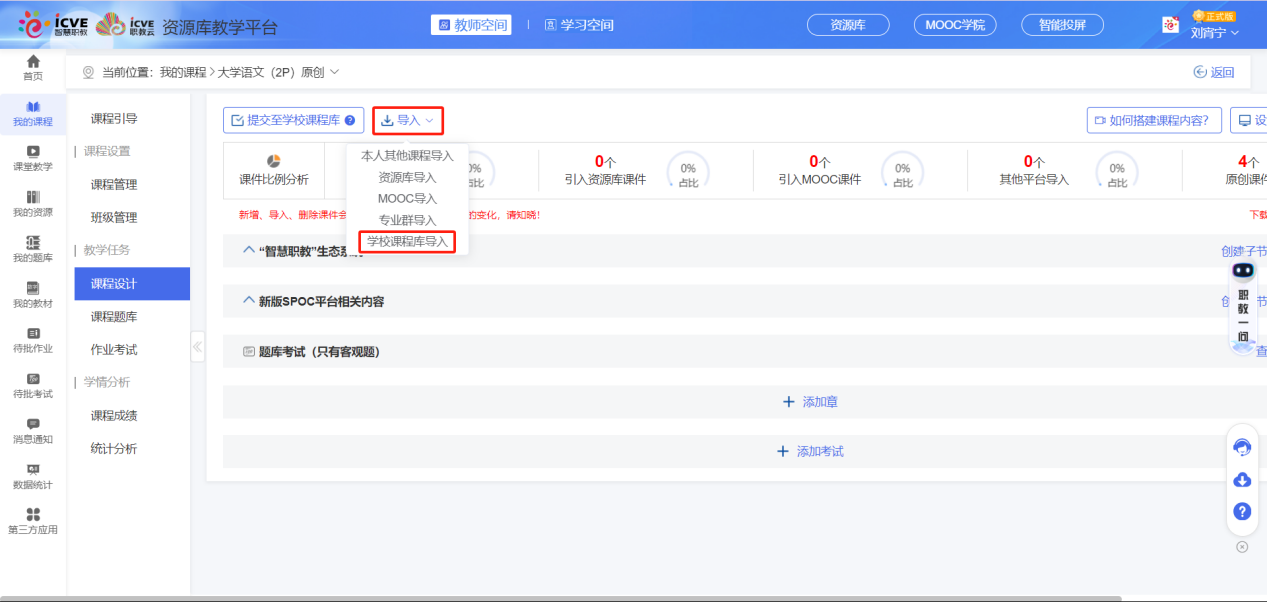Screen dimensions: 1267x602
Task: Switch to 学习空间 tab
Action: pos(579,25)
